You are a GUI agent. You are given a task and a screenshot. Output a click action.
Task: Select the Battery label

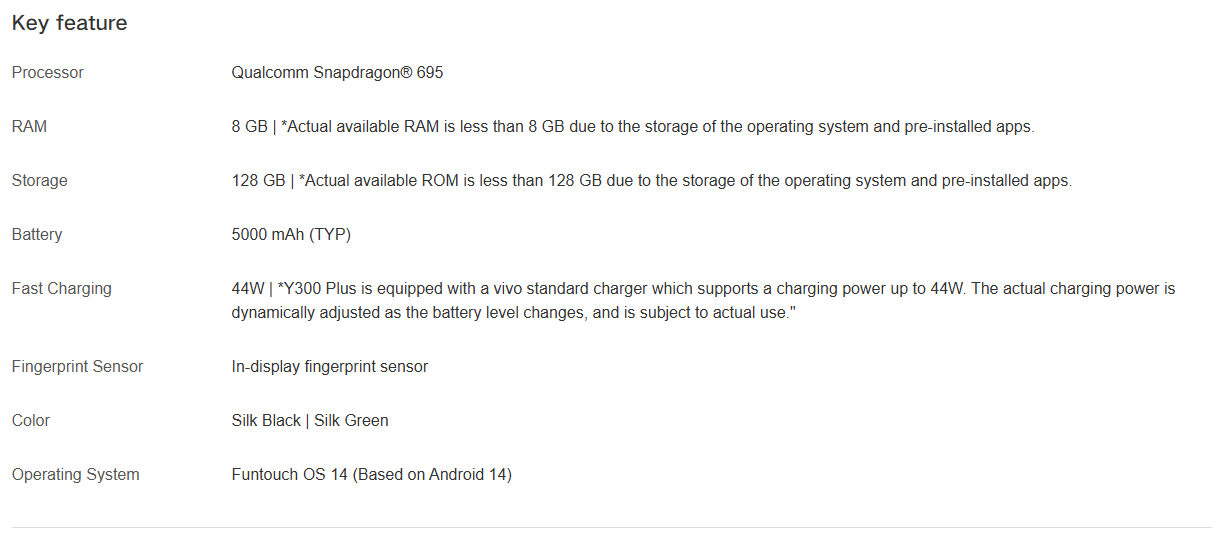37,235
